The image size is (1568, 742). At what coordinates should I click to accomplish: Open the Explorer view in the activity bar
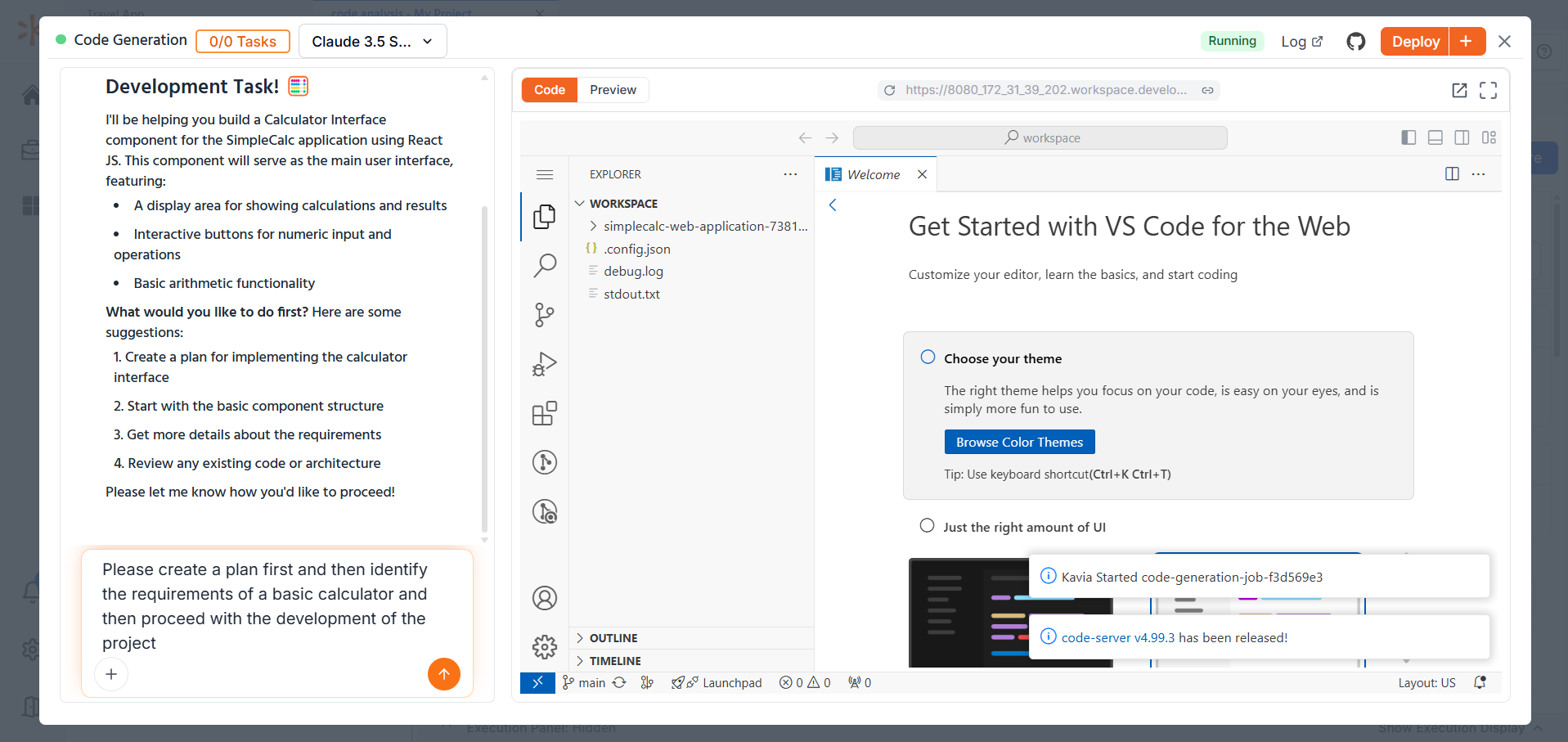coord(545,216)
